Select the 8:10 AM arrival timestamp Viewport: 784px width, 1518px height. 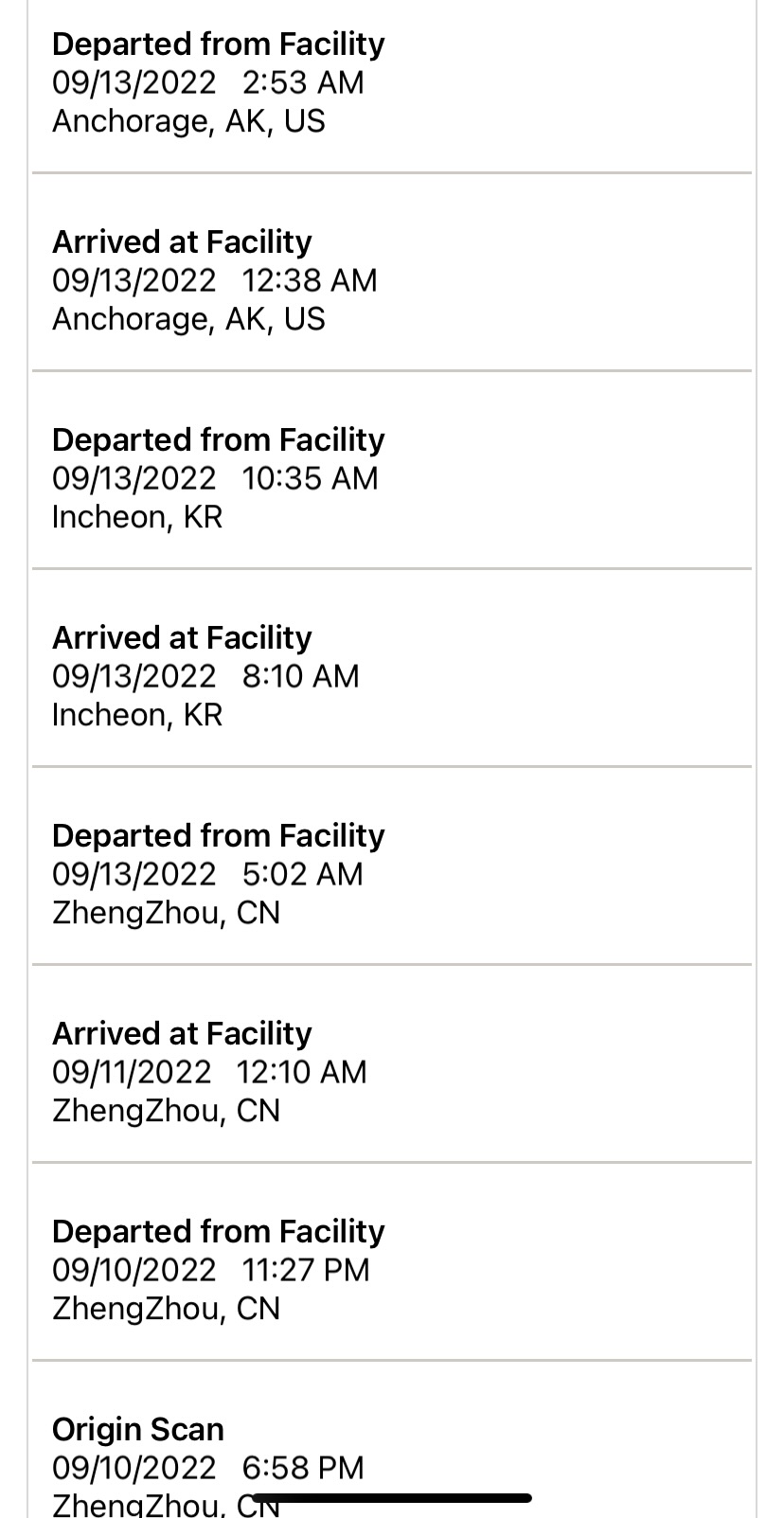(x=301, y=677)
